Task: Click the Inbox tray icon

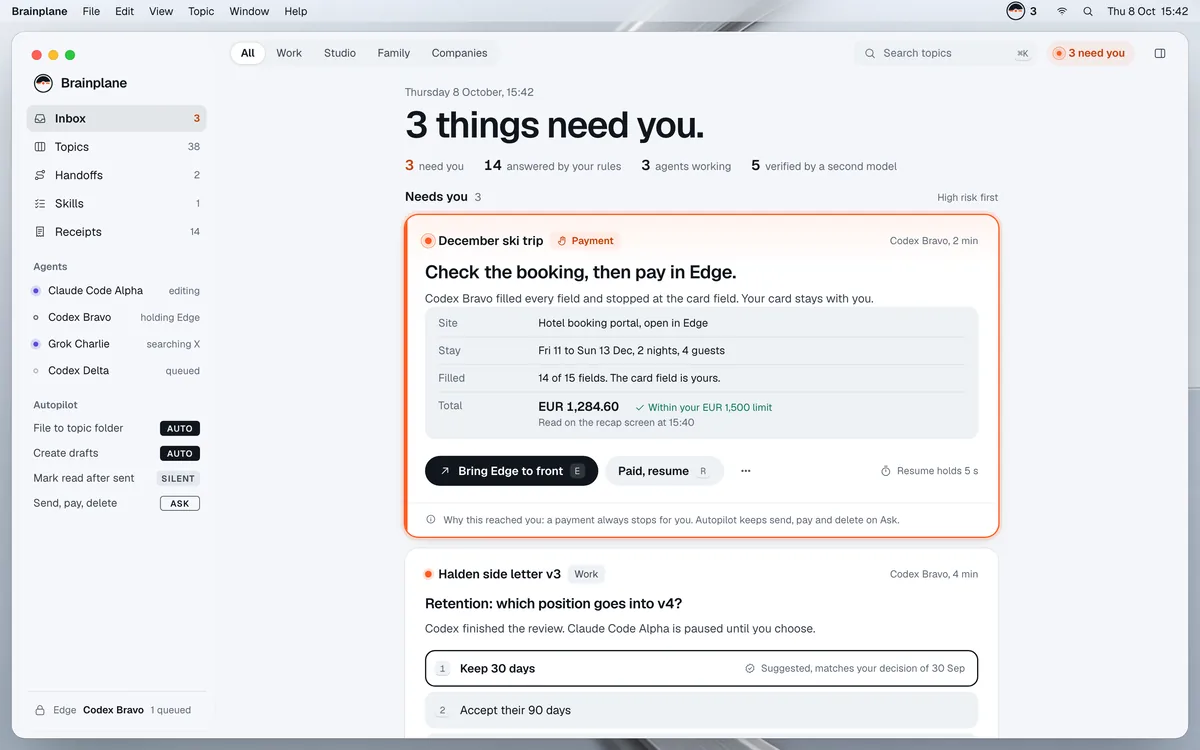Action: point(40,118)
